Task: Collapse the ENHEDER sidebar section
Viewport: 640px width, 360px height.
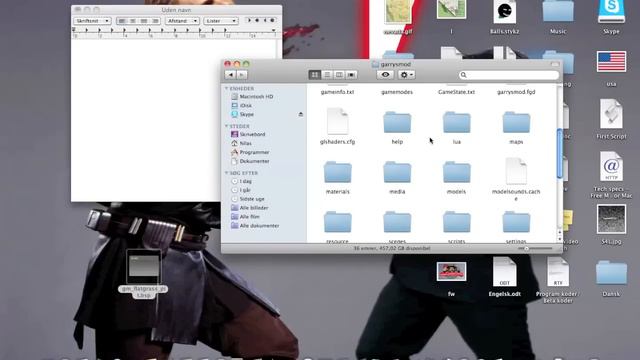Action: coord(227,88)
